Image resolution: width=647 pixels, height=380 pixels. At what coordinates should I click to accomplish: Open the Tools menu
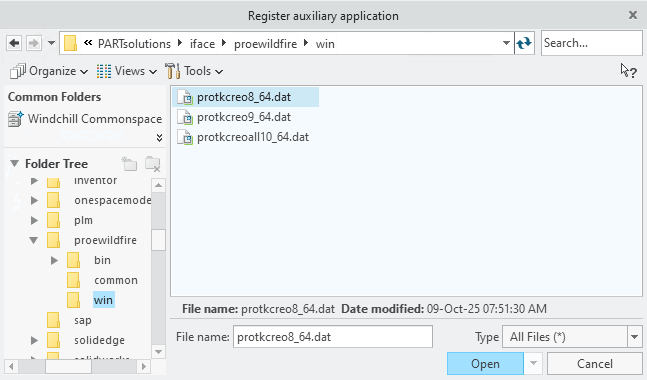[194, 71]
